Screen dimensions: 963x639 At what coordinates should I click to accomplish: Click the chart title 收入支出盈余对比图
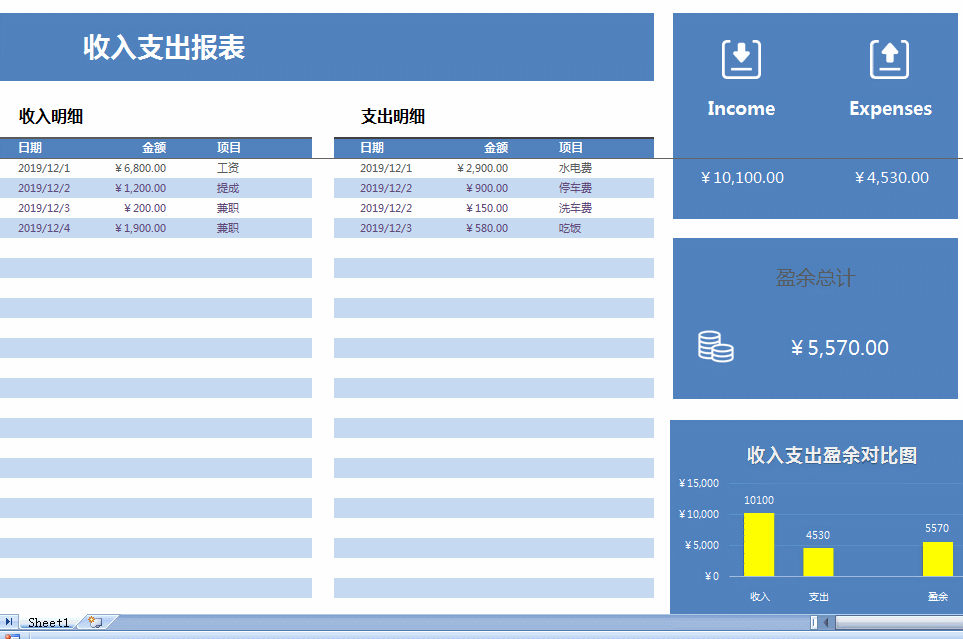coord(832,455)
